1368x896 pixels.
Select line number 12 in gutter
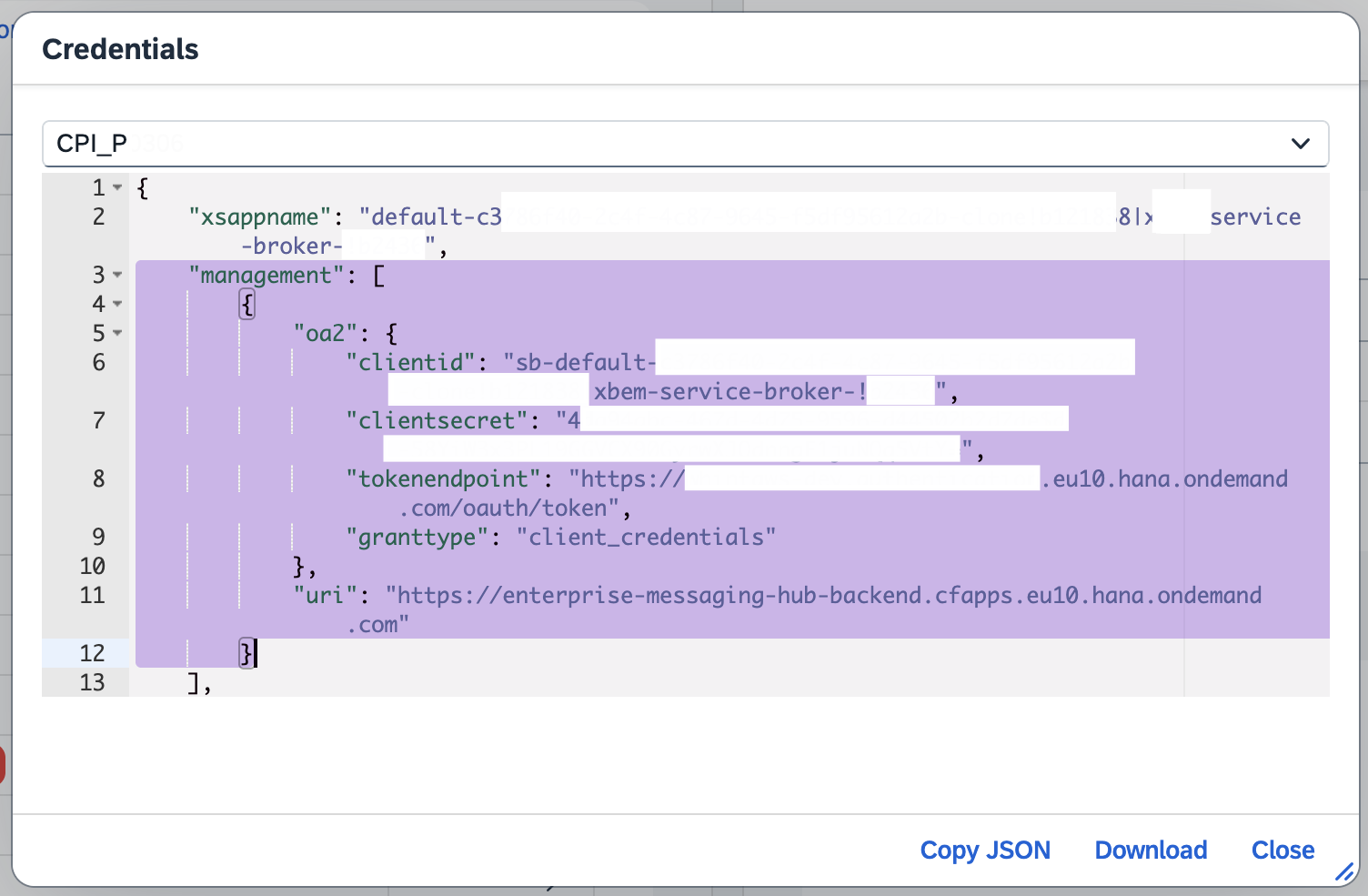tap(92, 653)
